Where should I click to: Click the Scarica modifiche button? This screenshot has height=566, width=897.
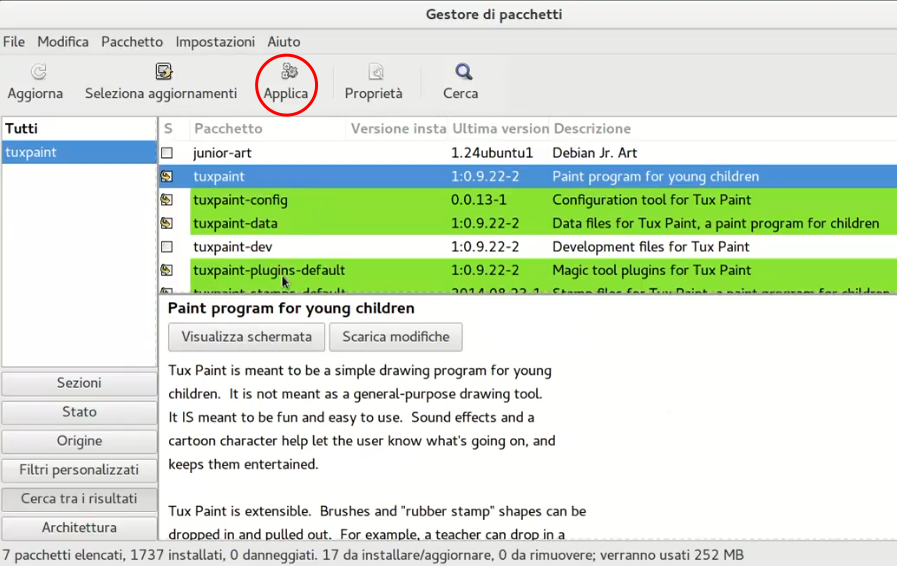395,337
